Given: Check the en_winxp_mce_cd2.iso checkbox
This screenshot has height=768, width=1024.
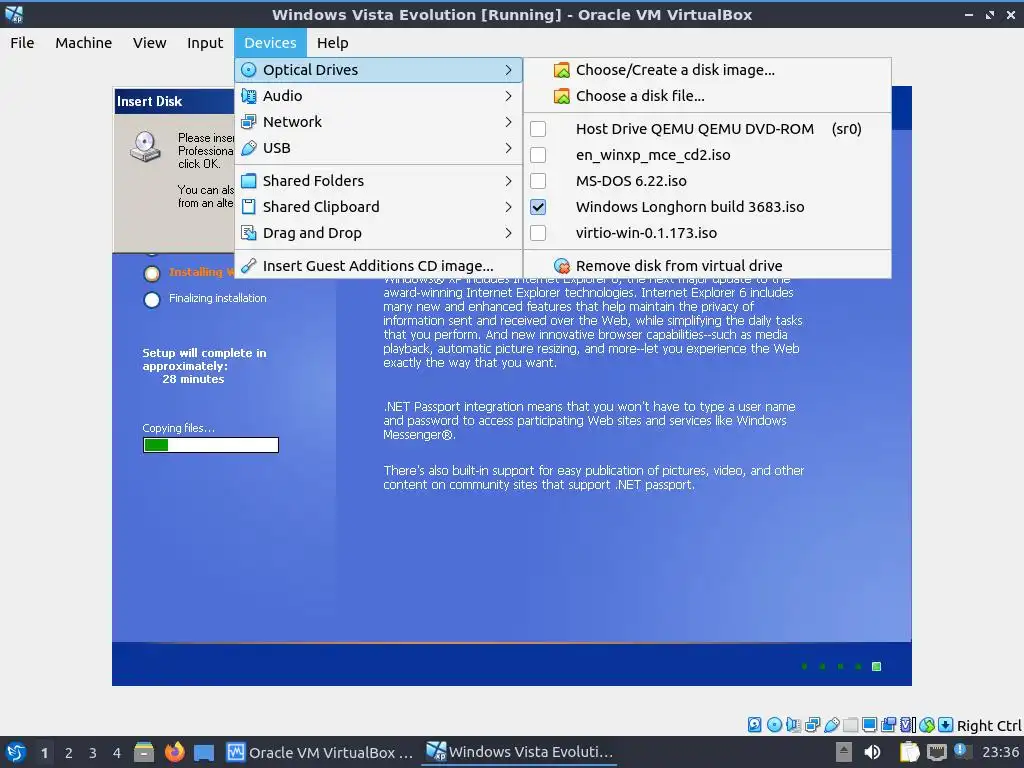Looking at the screenshot, I should (x=538, y=155).
